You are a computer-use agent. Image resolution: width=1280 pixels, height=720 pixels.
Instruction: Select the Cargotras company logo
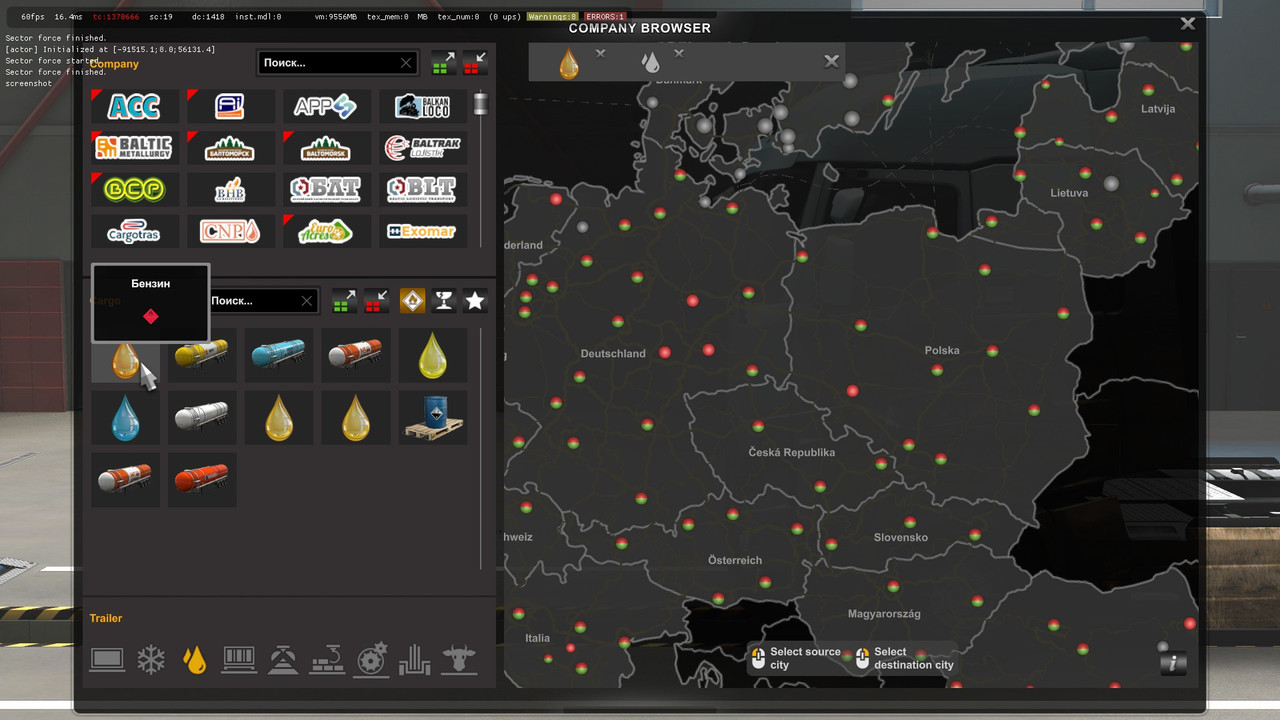[135, 231]
